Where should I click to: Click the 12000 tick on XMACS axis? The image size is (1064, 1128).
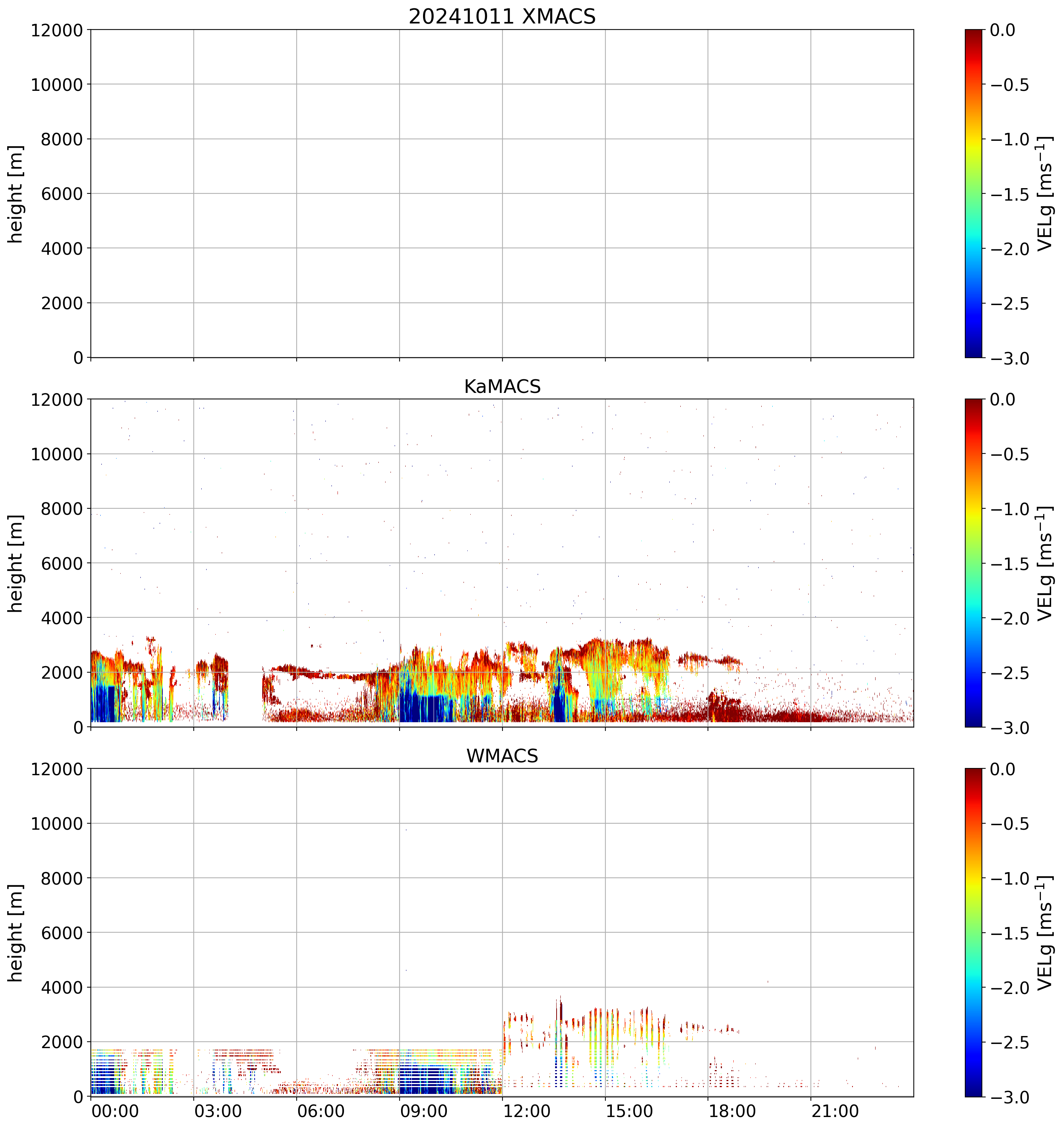point(57,30)
